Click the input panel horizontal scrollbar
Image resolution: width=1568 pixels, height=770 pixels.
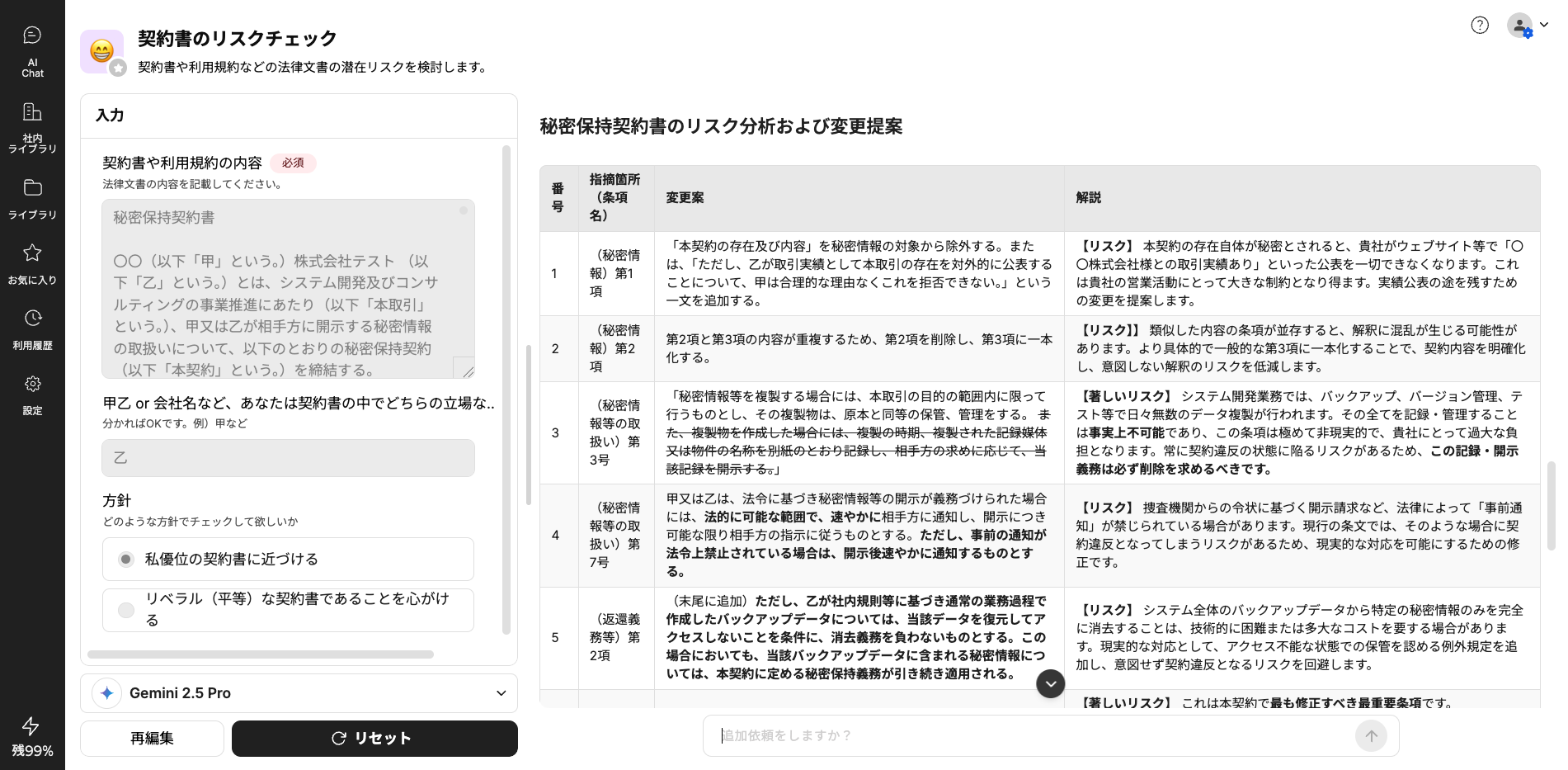point(261,654)
